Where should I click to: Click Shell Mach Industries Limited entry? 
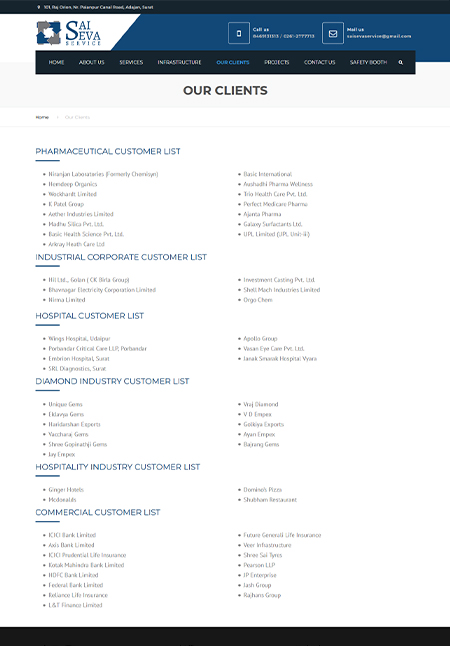pyautogui.click(x=281, y=290)
